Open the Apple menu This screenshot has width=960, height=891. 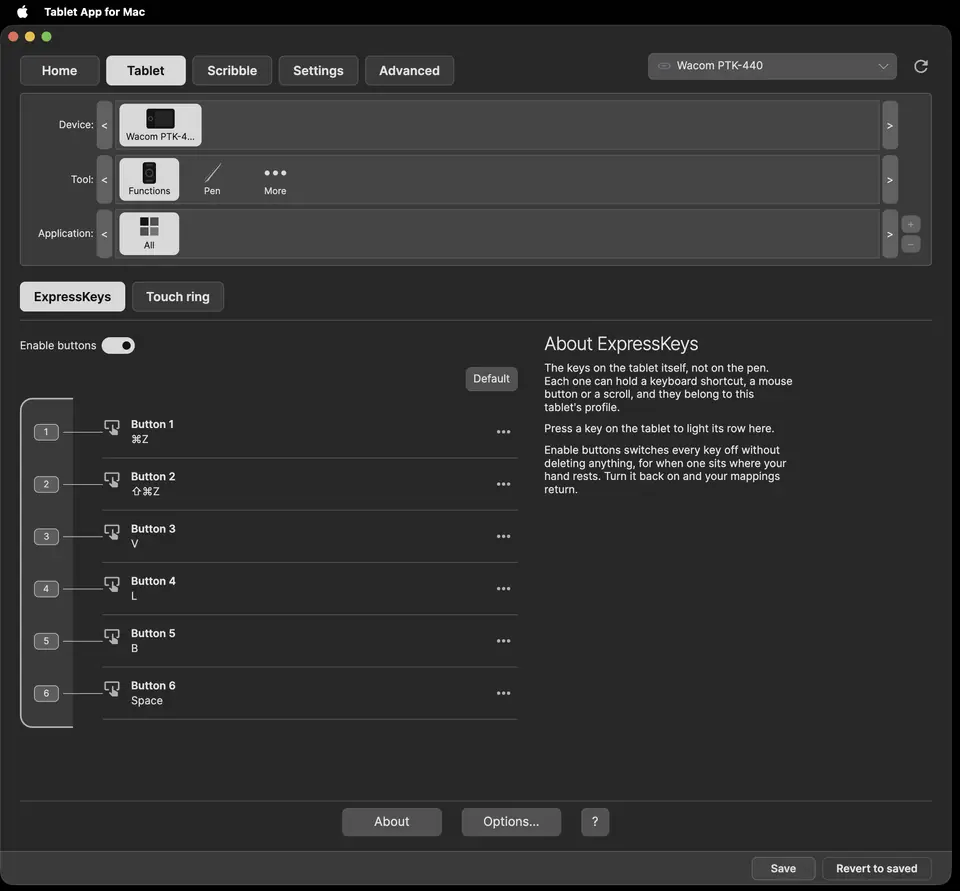23,12
